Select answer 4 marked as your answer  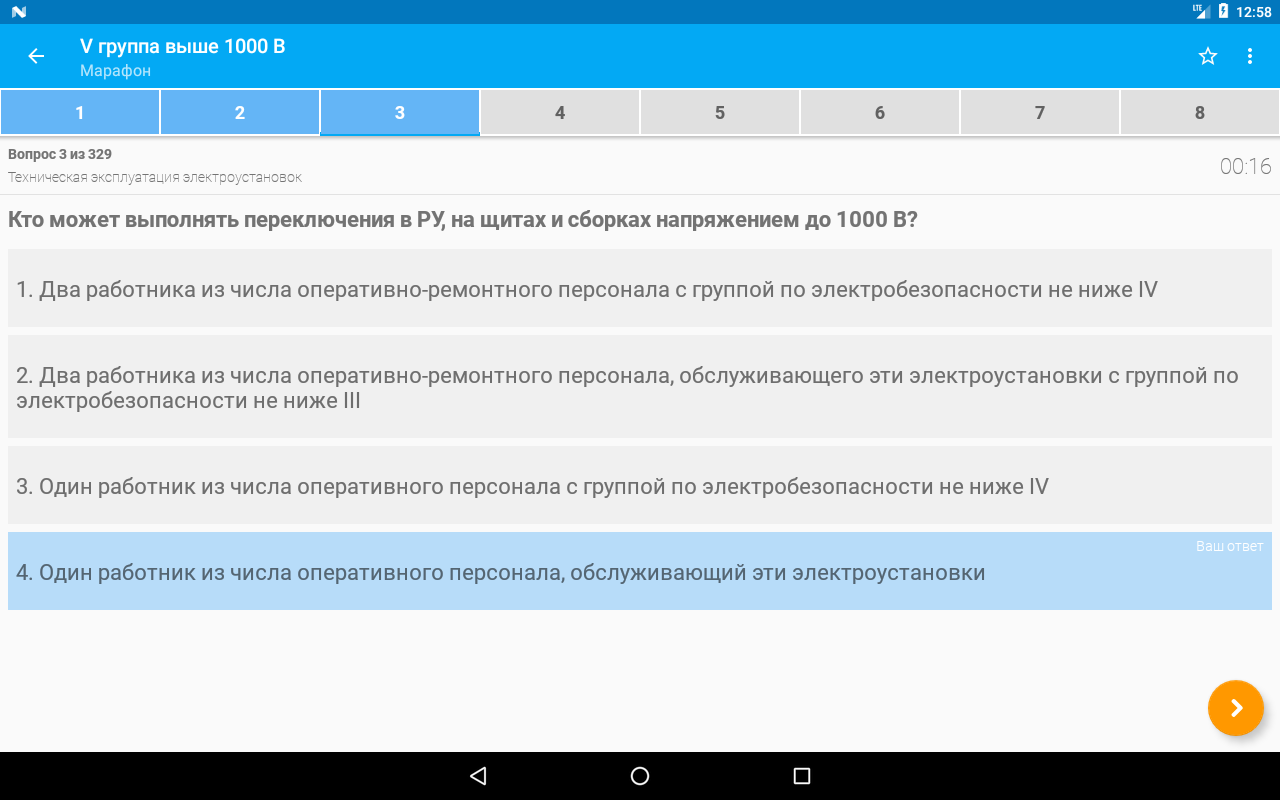[640, 571]
